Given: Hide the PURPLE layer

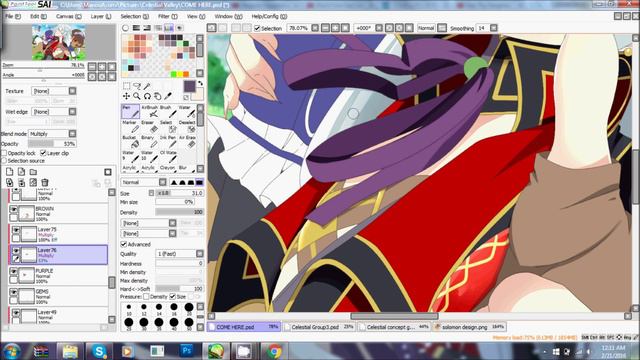Looking at the screenshot, I should (13, 271).
